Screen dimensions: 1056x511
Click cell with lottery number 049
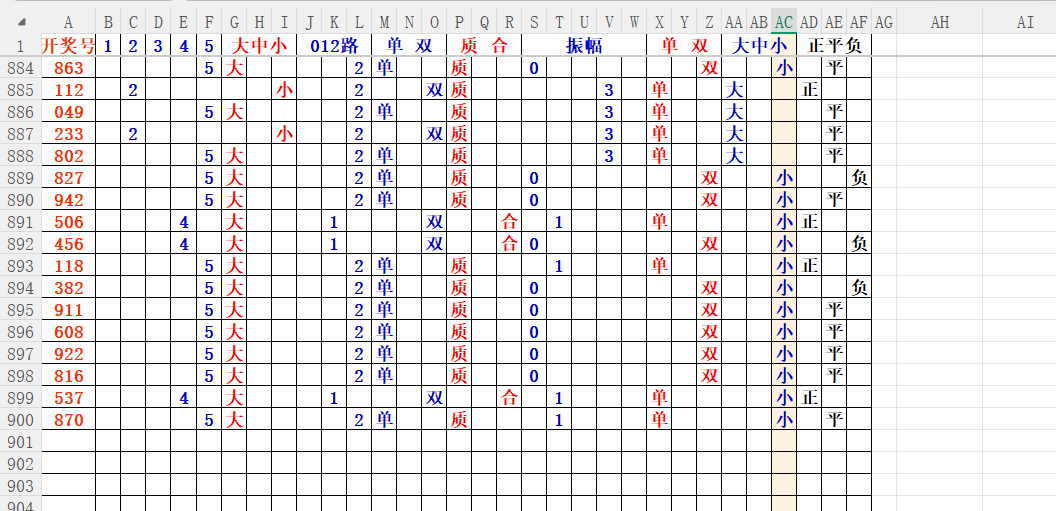[68, 112]
